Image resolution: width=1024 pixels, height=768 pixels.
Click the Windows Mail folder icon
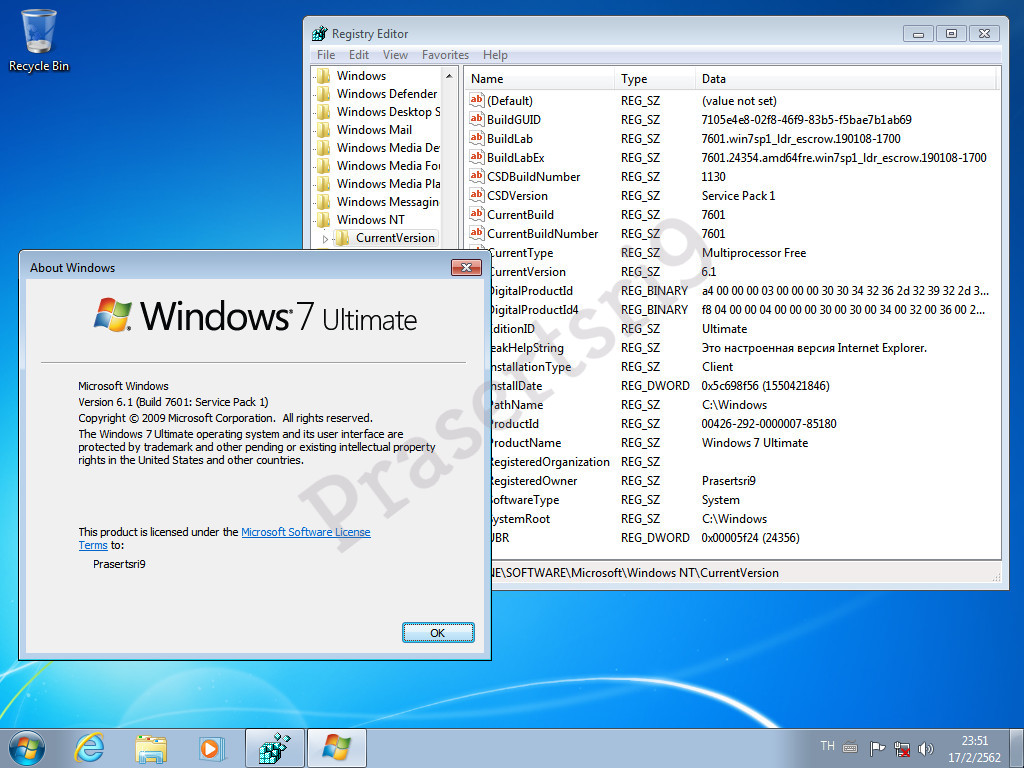[x=323, y=129]
